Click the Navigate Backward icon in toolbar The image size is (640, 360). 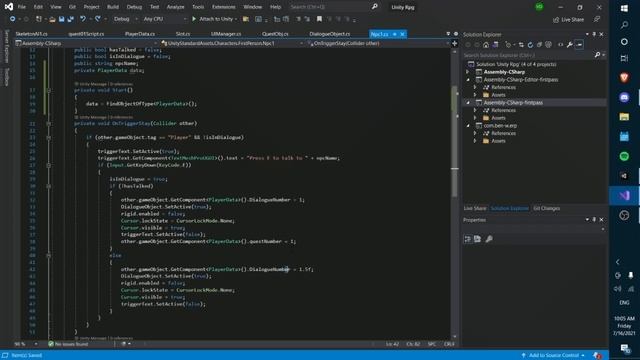pos(12,19)
